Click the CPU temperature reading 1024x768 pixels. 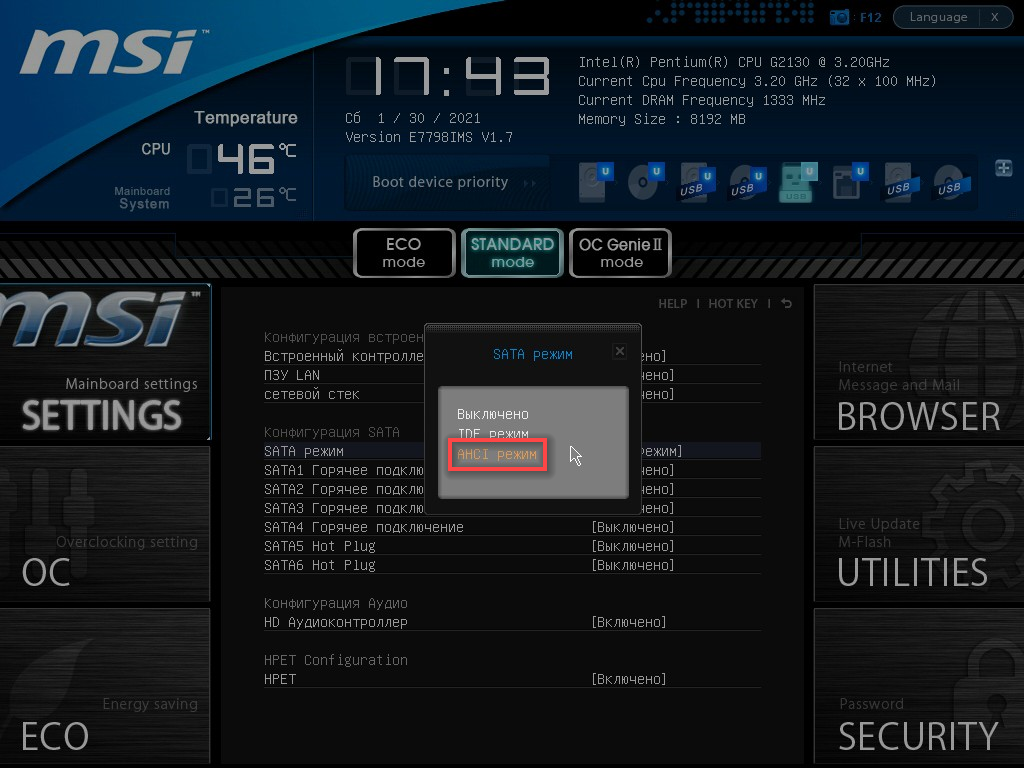click(x=242, y=159)
